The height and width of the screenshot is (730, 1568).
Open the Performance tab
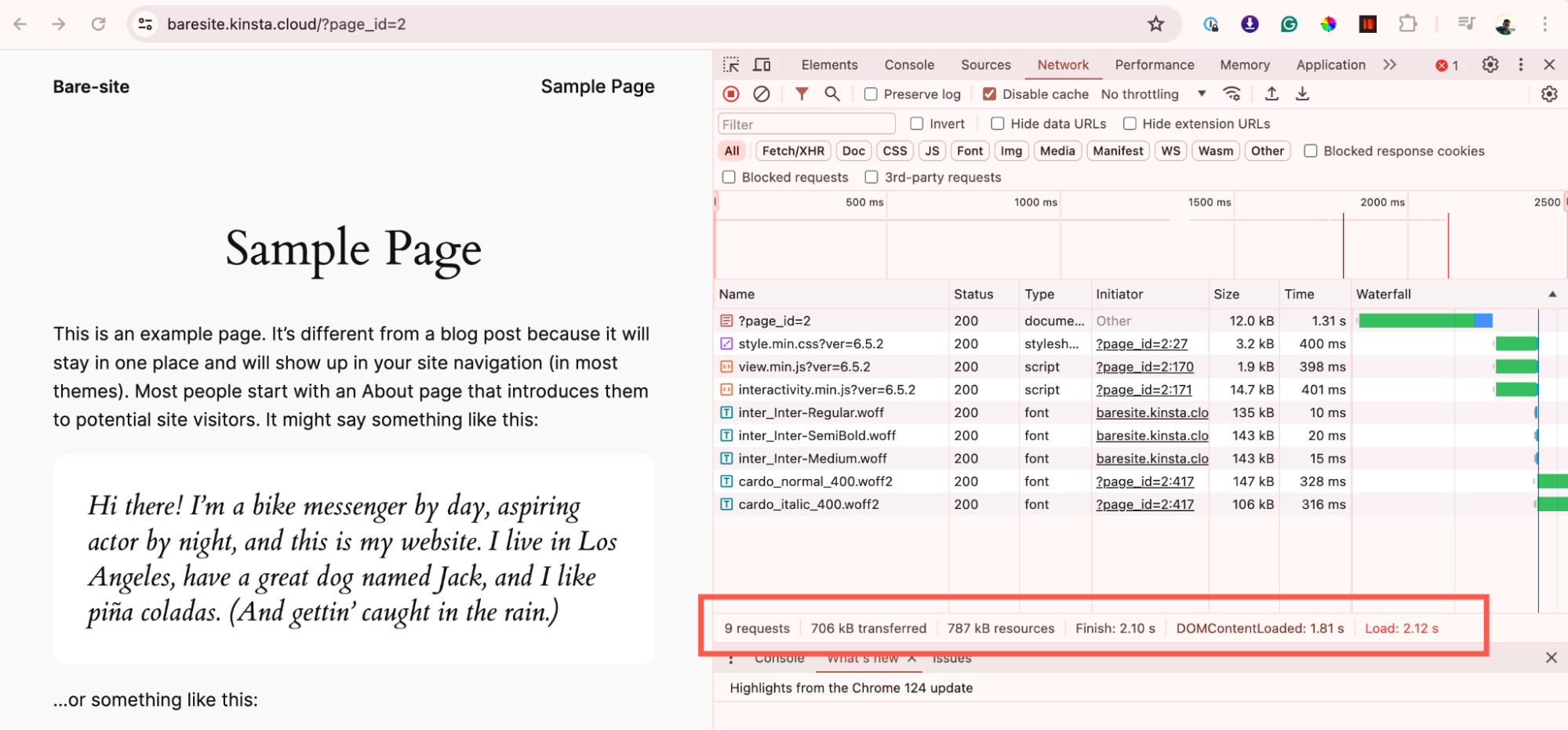coord(1154,65)
